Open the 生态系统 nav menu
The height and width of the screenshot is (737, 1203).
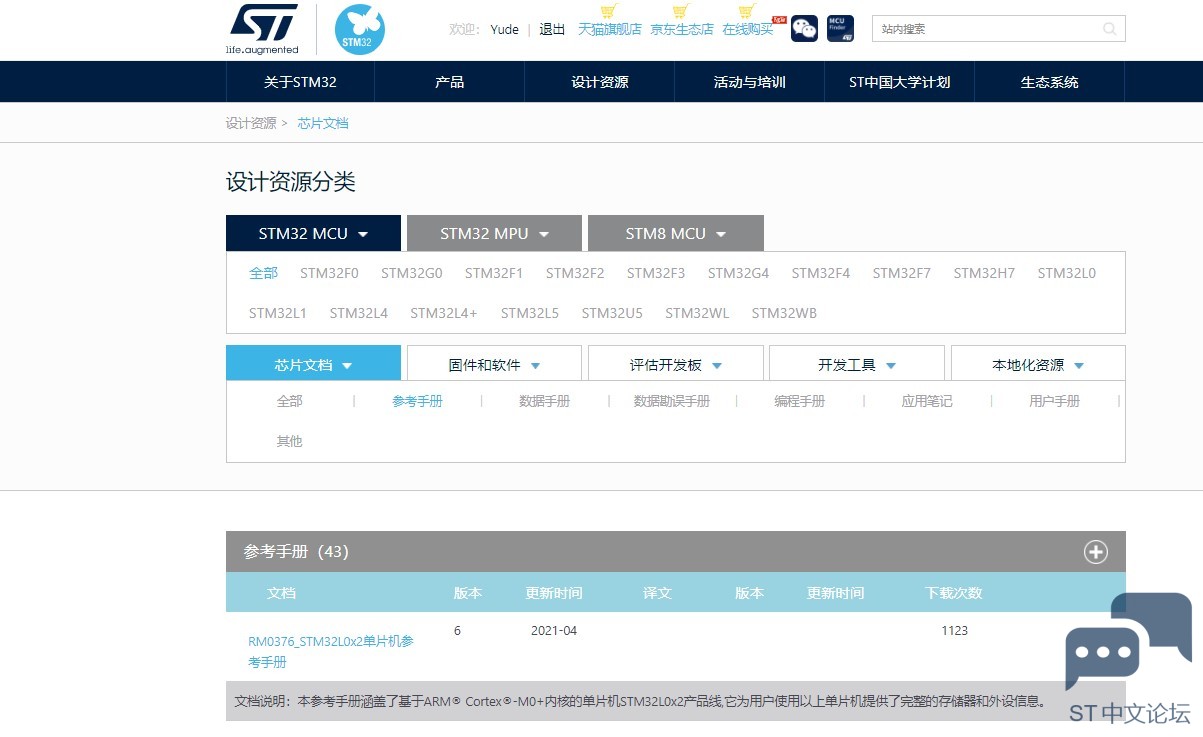1049,82
